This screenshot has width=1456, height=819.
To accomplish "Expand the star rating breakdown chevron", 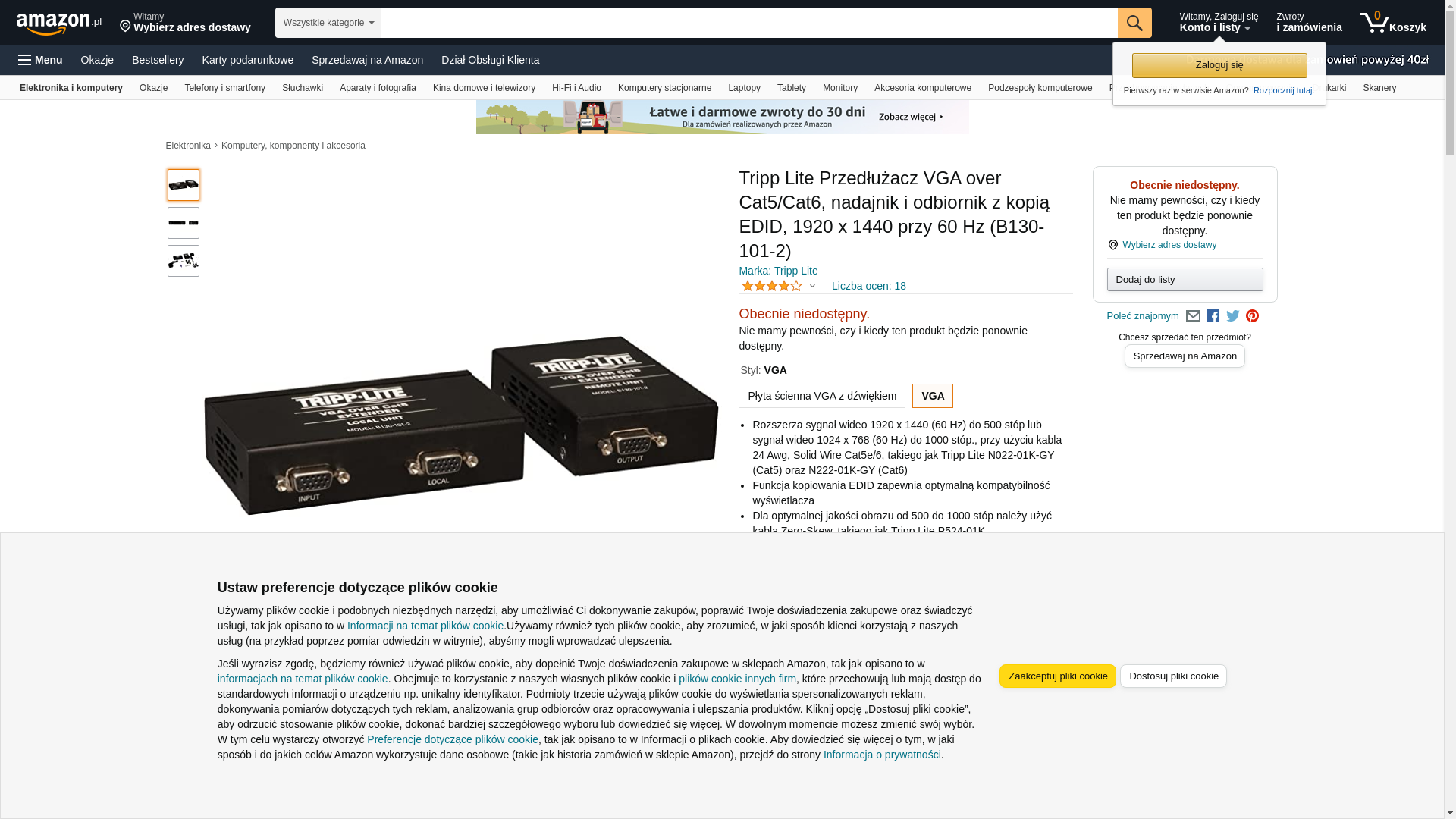I will 812,286.
